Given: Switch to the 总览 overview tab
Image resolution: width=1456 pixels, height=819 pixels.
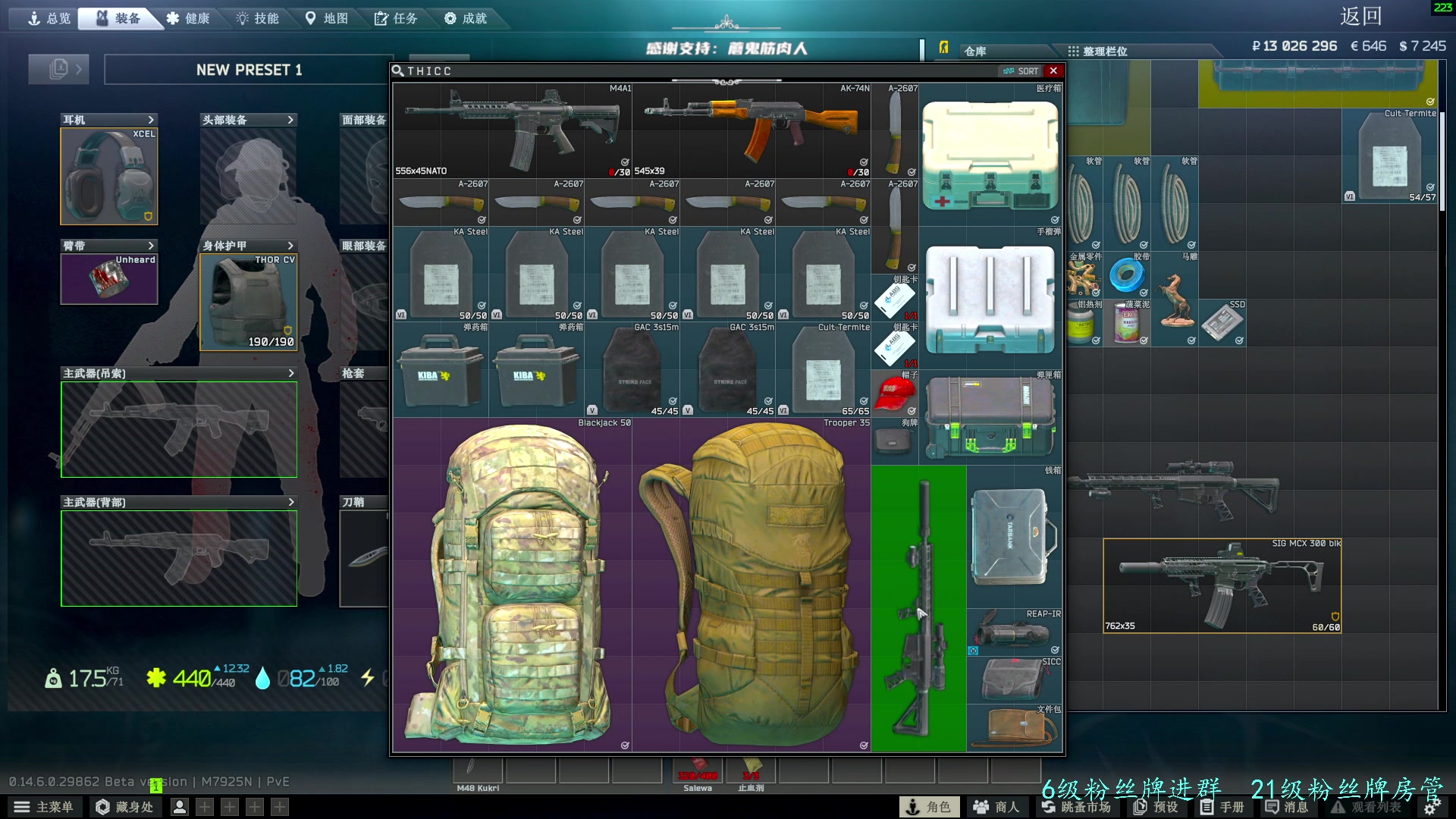Looking at the screenshot, I should coord(49,18).
